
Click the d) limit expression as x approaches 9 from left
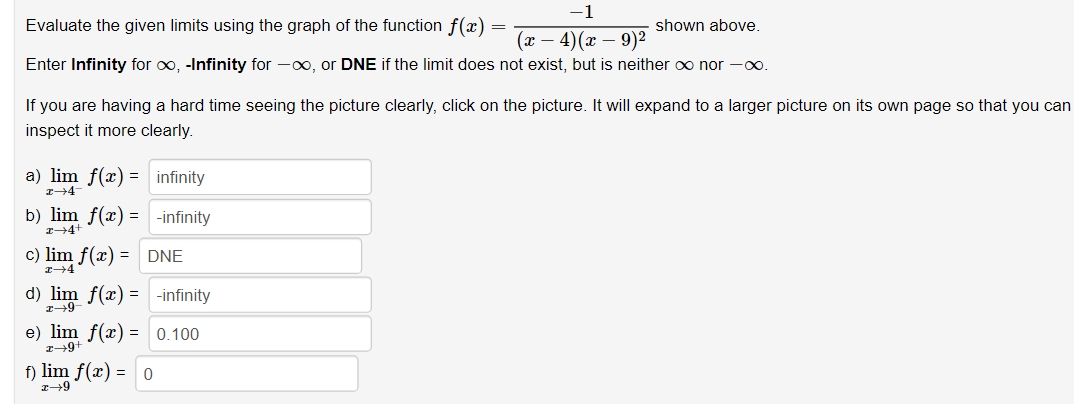(88, 299)
